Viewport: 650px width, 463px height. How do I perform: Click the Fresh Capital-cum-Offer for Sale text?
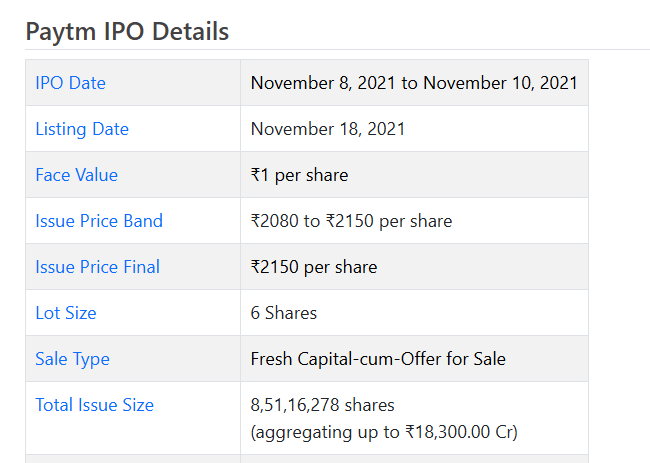tap(378, 359)
